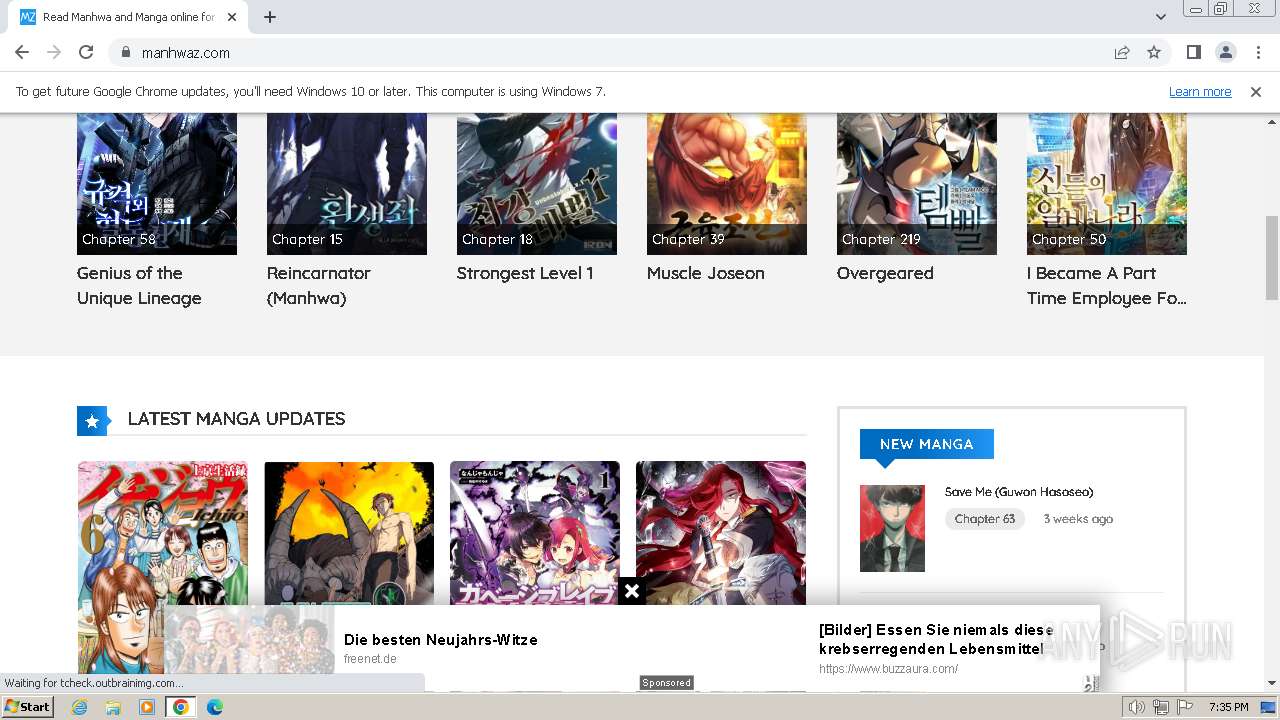Viewport: 1280px width, 720px height.
Task: Launch Internet Explorer from taskbar
Action: [x=79, y=707]
